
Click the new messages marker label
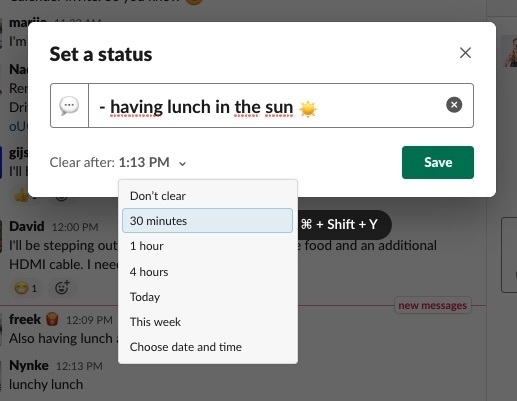coord(432,305)
